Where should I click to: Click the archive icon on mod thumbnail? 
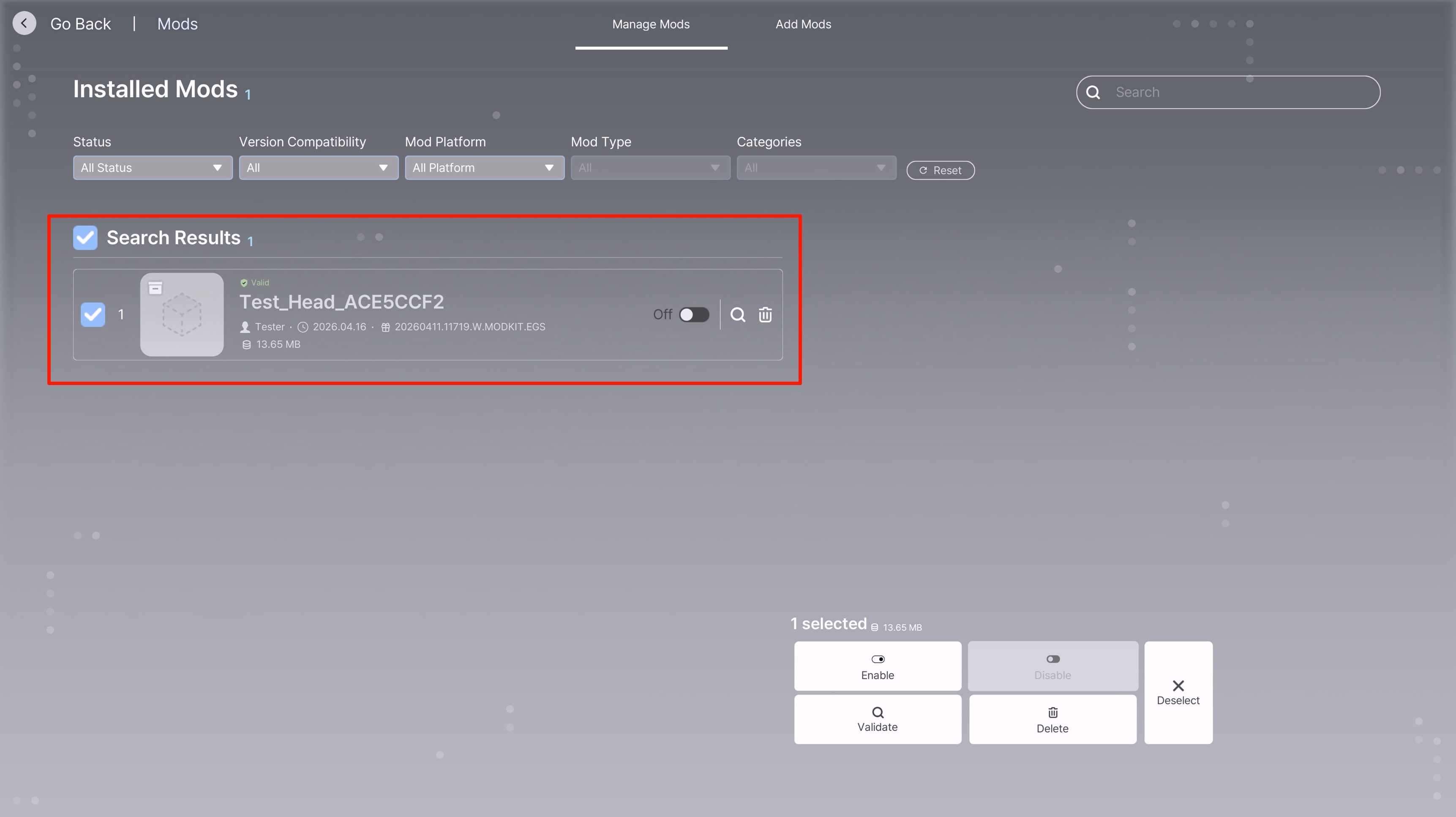coord(155,288)
